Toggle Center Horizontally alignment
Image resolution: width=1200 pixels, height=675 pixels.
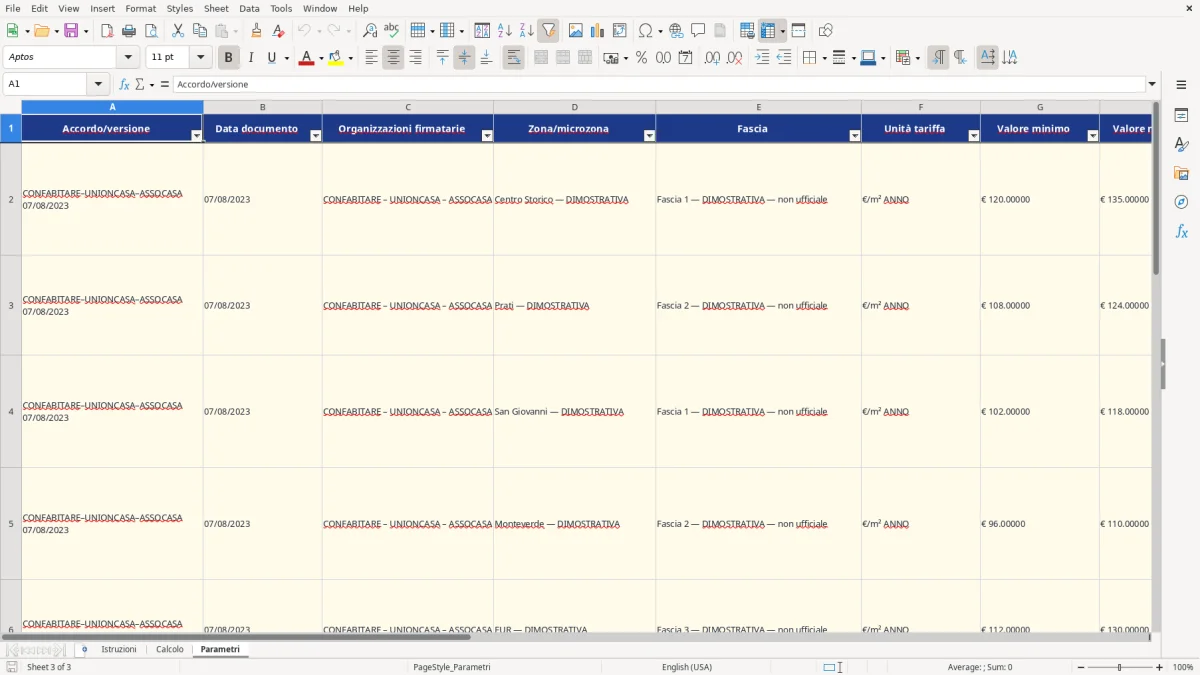pos(393,58)
